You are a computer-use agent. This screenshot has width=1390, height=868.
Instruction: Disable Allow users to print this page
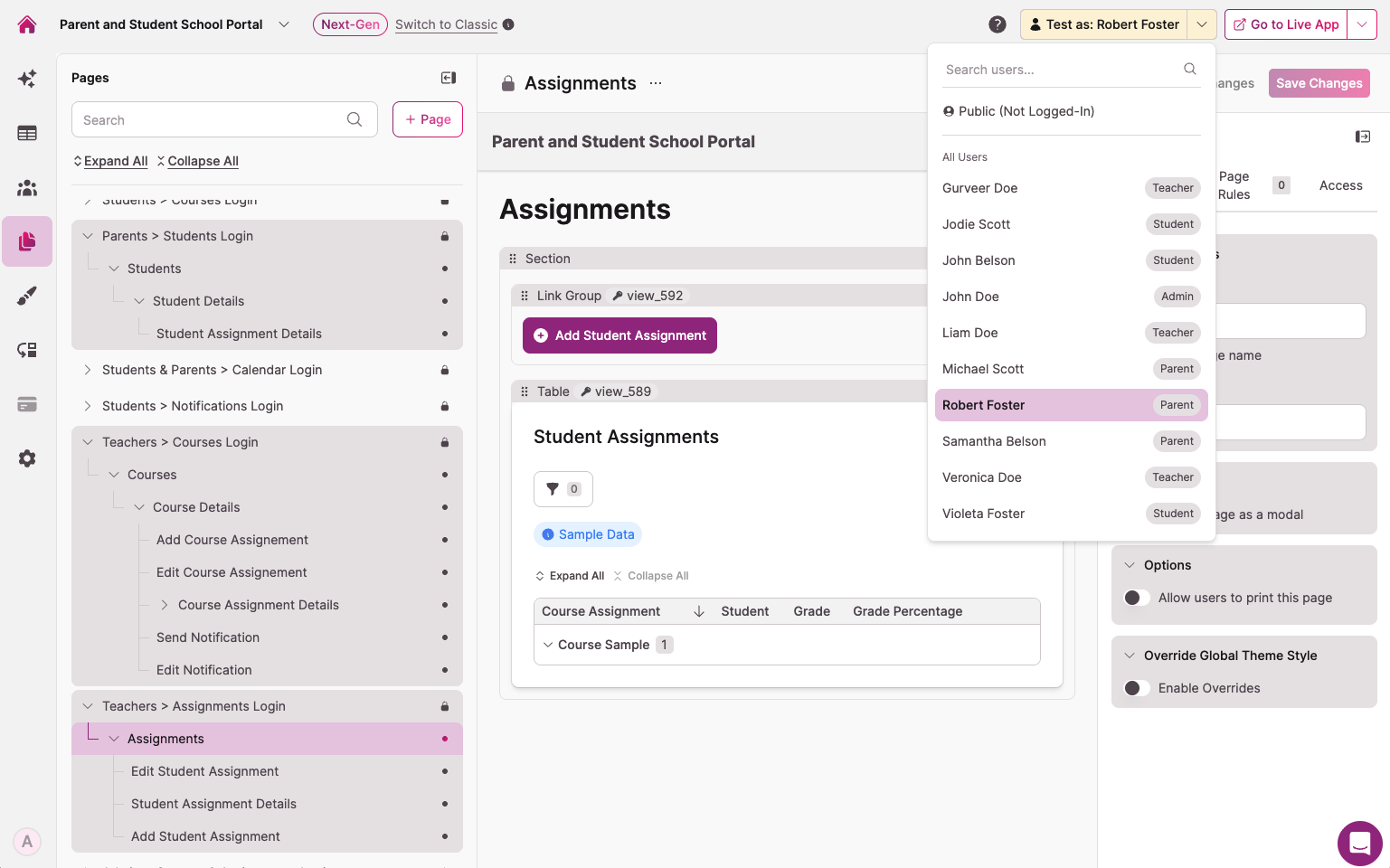(1137, 597)
